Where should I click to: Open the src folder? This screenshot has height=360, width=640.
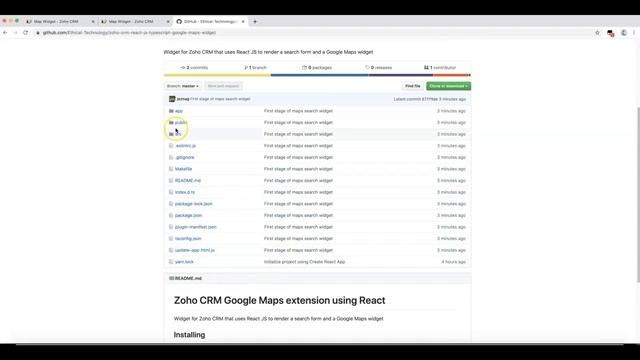(x=178, y=134)
